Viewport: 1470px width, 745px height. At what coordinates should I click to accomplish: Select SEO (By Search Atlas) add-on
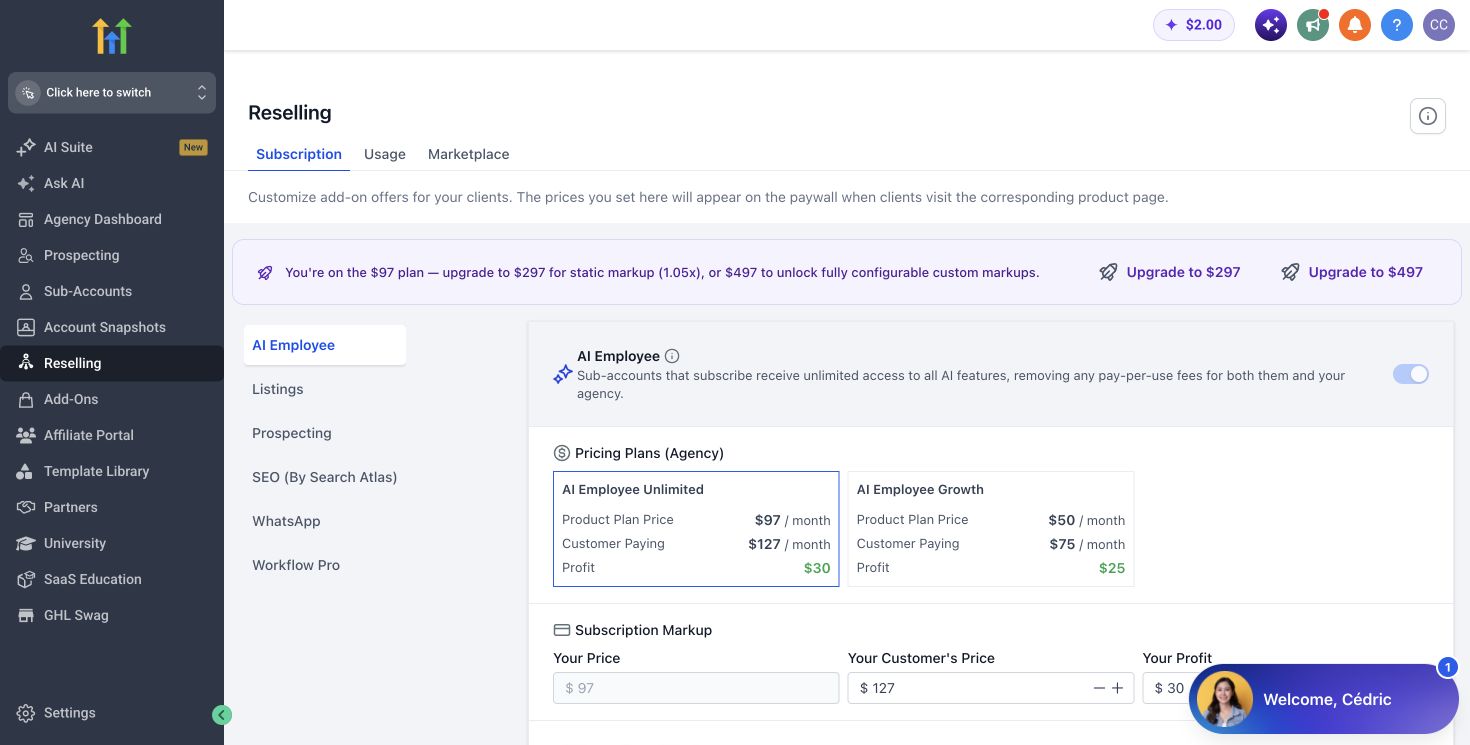click(325, 477)
